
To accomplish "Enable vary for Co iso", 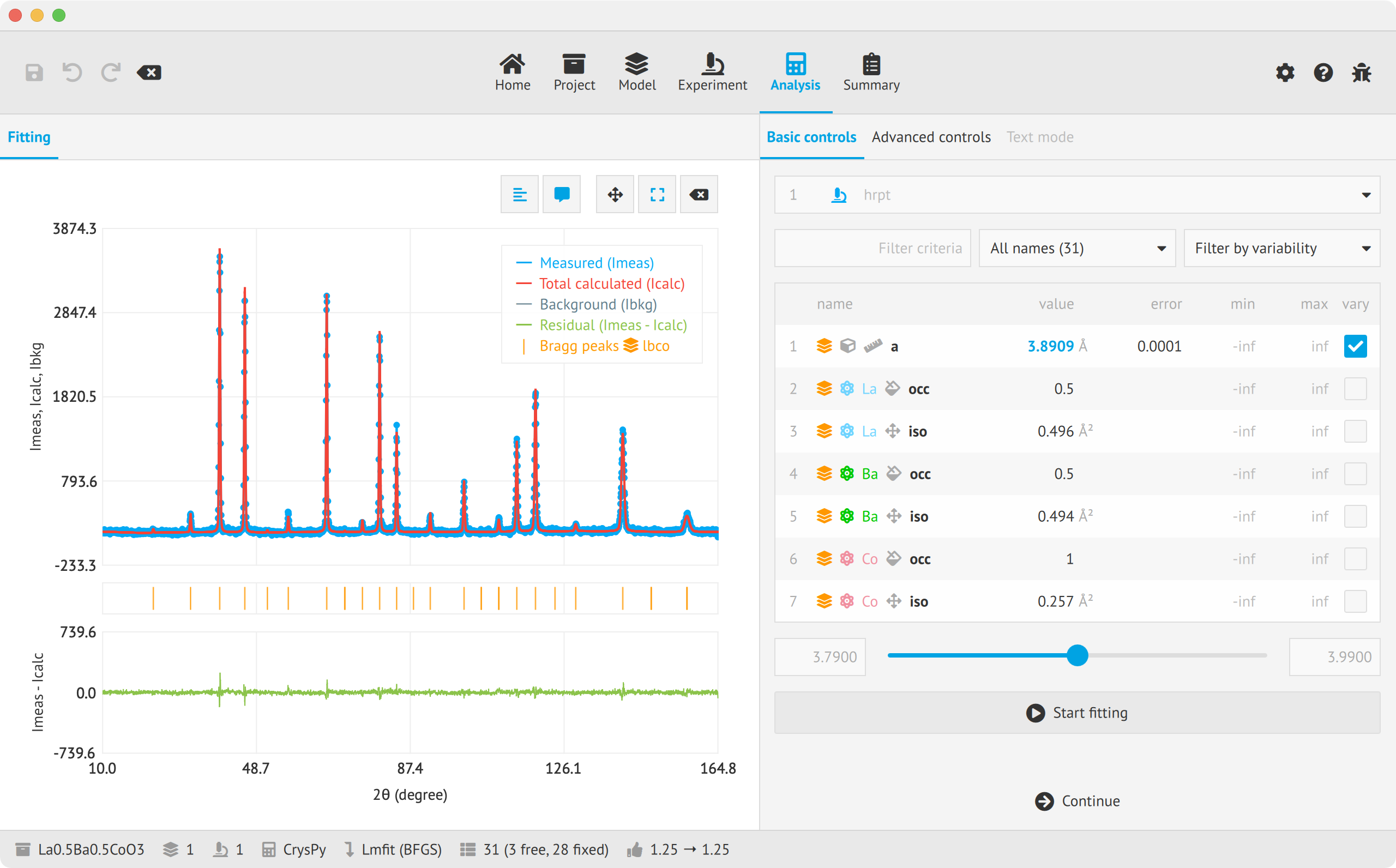I will click(1355, 601).
